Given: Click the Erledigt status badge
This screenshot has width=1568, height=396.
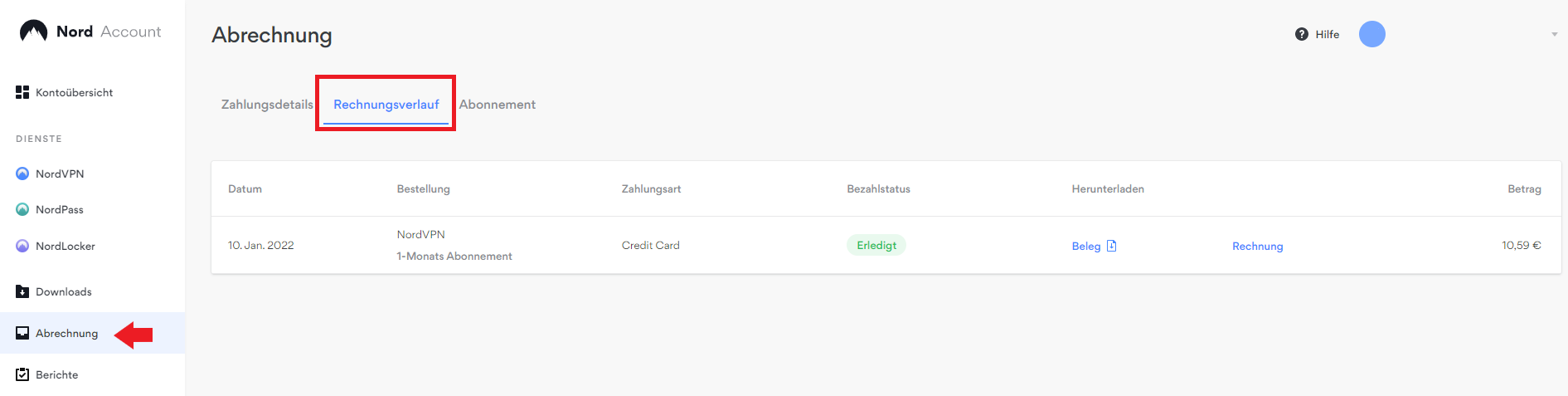Looking at the screenshot, I should click(x=876, y=245).
